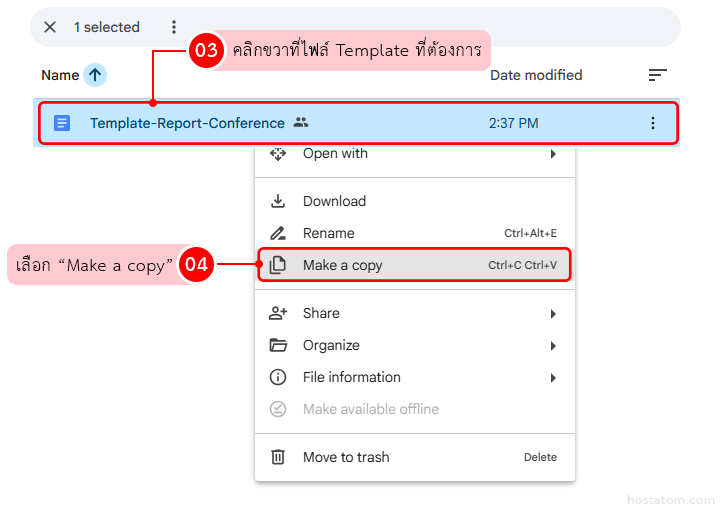
Task: Click the Make a copy icon
Action: point(278,265)
